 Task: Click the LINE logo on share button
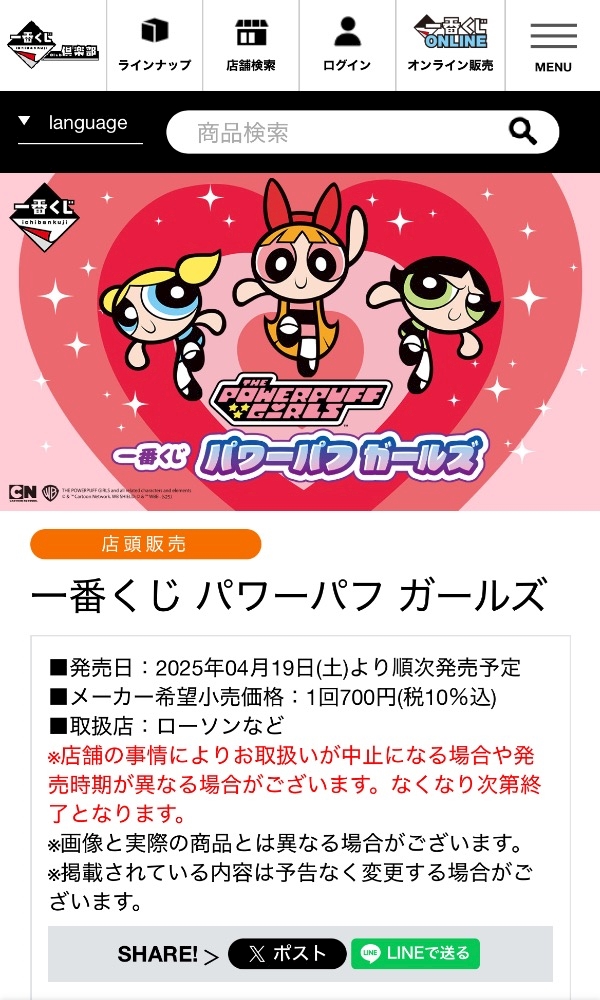(370, 953)
